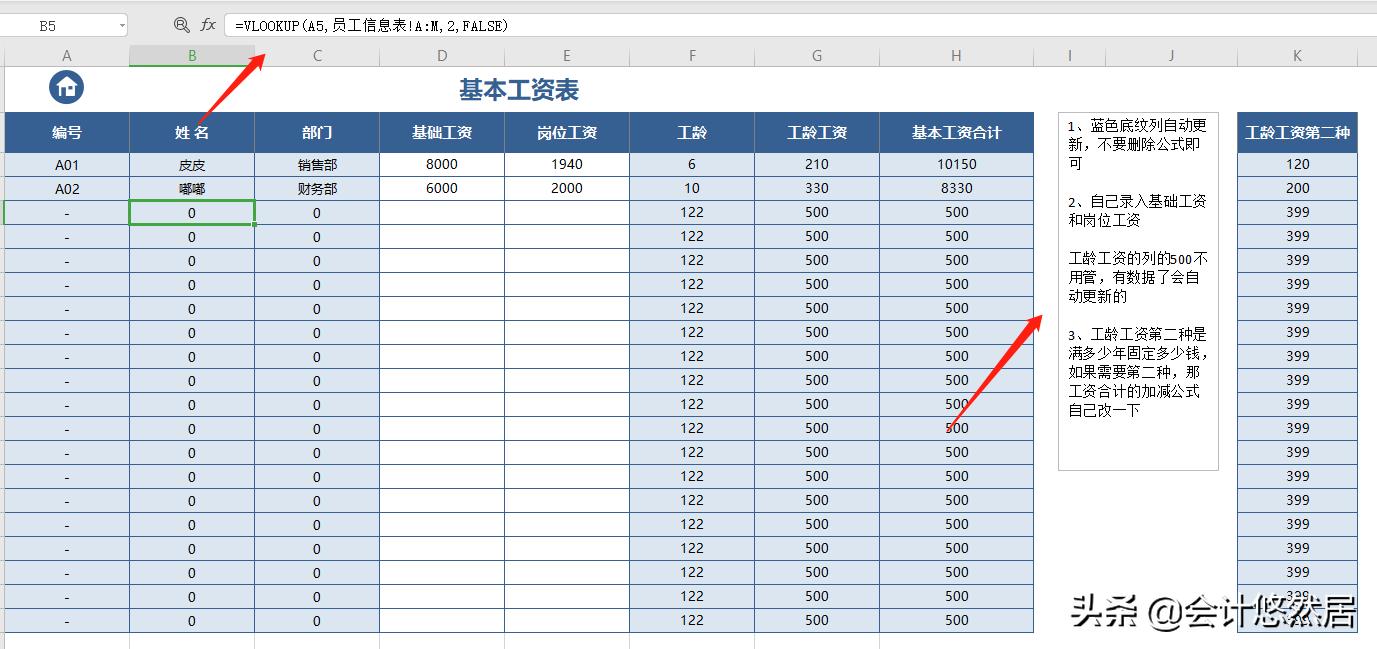The height and width of the screenshot is (649, 1377).
Task: Click the instructions text box about blue columns
Action: click(x=1138, y=290)
